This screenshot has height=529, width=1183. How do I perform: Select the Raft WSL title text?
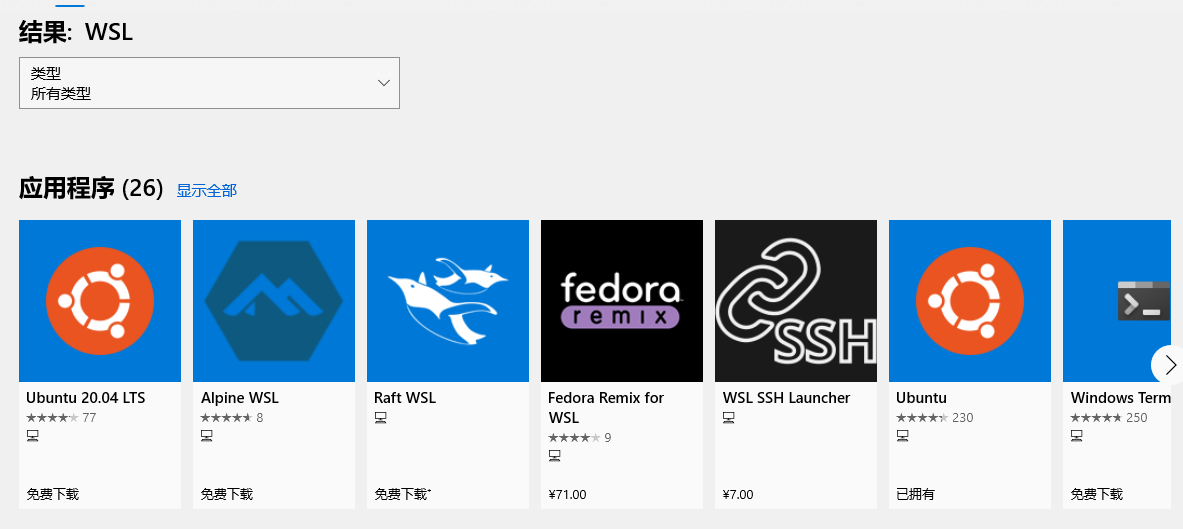404,398
